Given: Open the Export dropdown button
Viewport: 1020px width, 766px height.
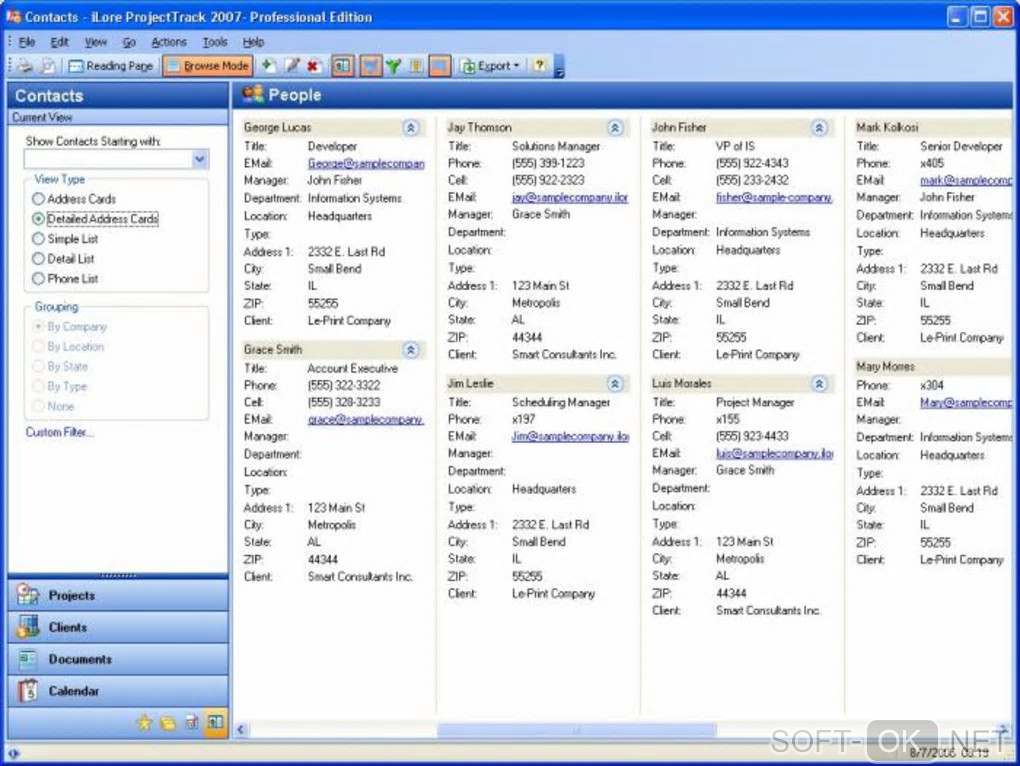Looking at the screenshot, I should tap(490, 66).
